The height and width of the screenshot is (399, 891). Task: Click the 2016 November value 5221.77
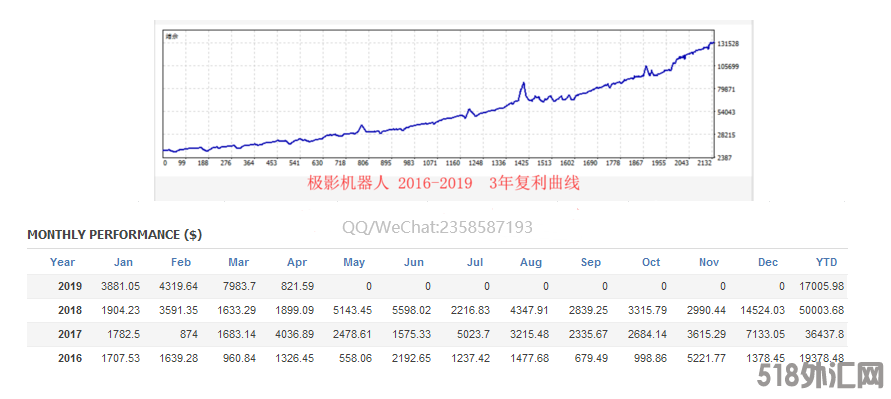coord(706,358)
